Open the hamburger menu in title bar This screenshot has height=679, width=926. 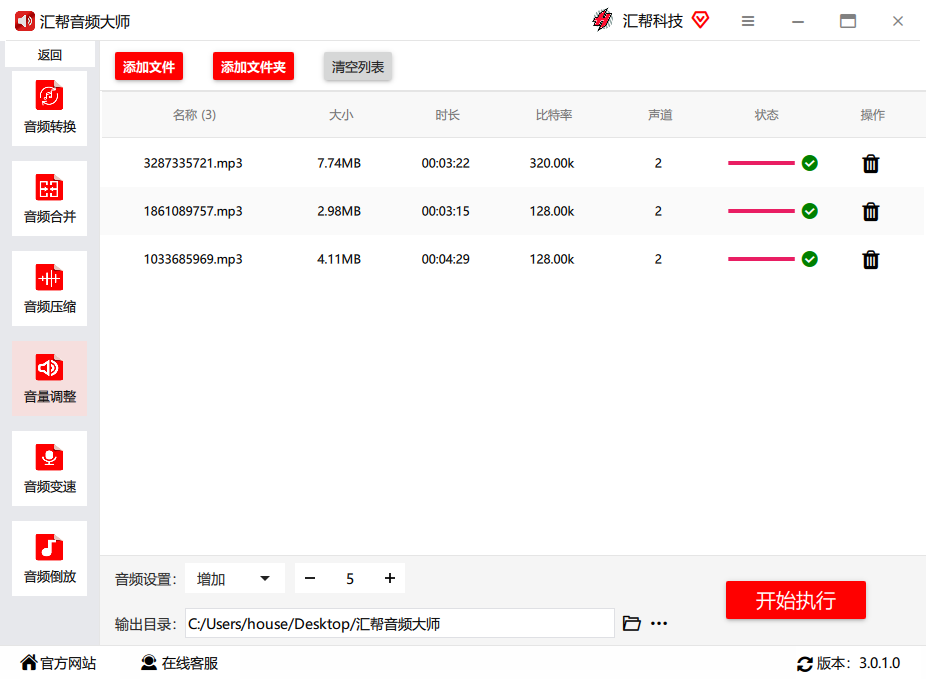point(748,21)
